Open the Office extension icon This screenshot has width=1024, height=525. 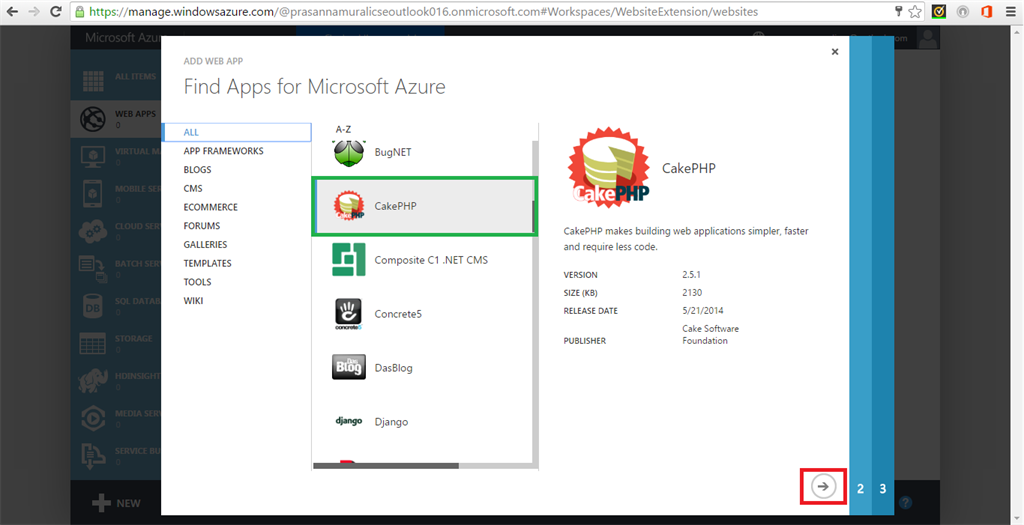coord(986,11)
